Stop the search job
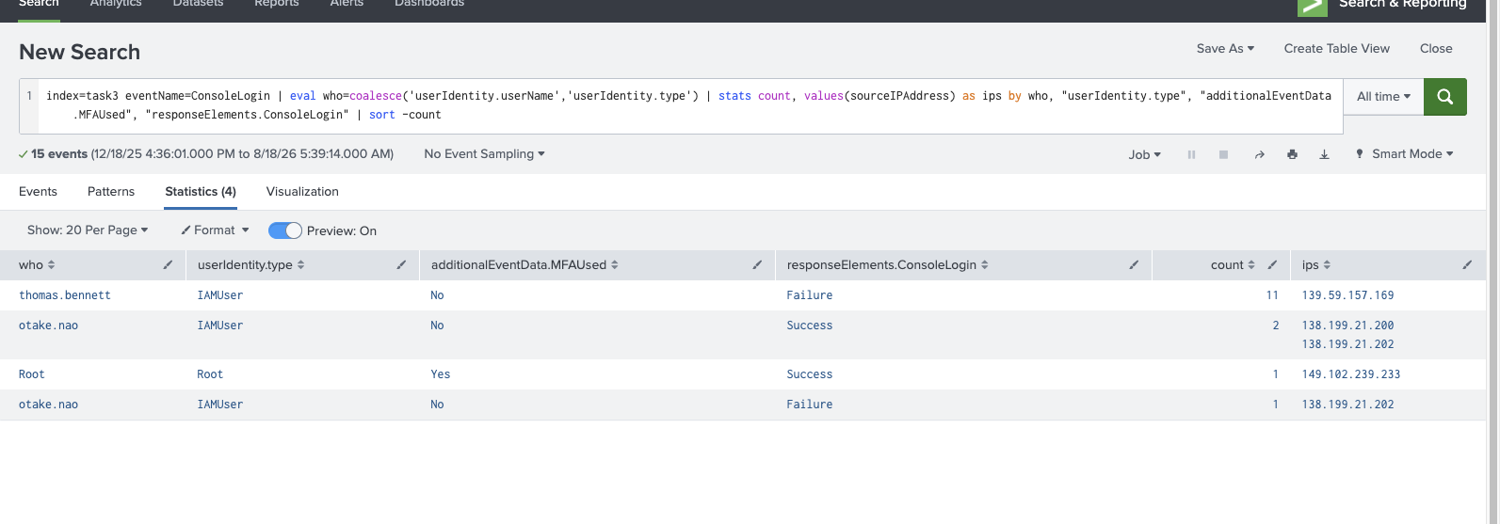Image resolution: width=1500 pixels, height=524 pixels. click(x=1223, y=155)
